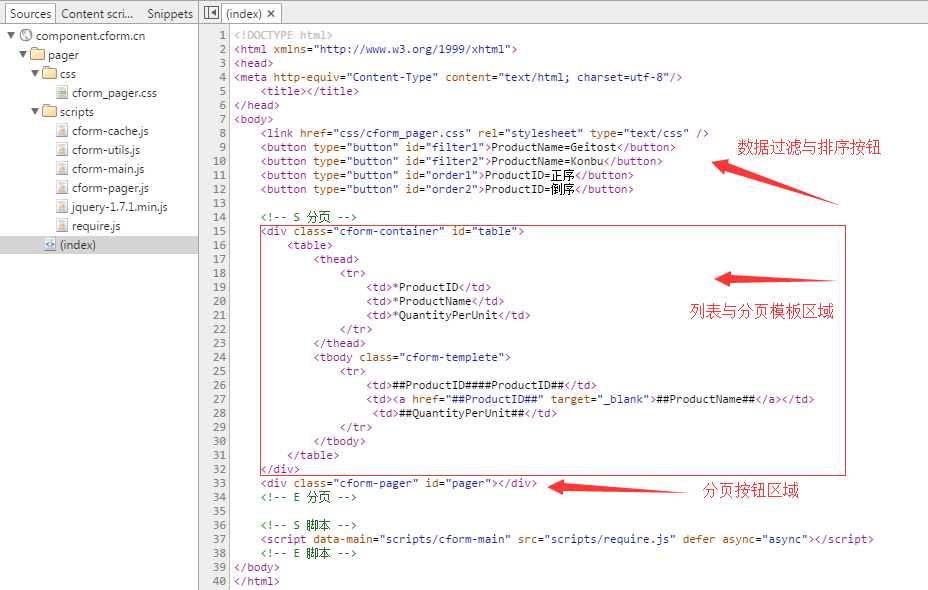Open jquery-1.7.1.min.js file
The width and height of the screenshot is (928, 590).
point(120,207)
